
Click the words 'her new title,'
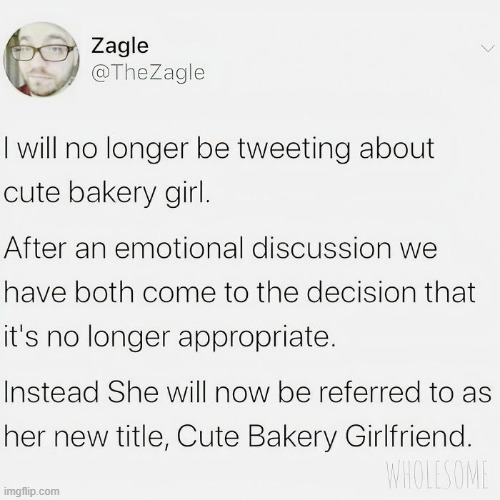tap(85, 437)
